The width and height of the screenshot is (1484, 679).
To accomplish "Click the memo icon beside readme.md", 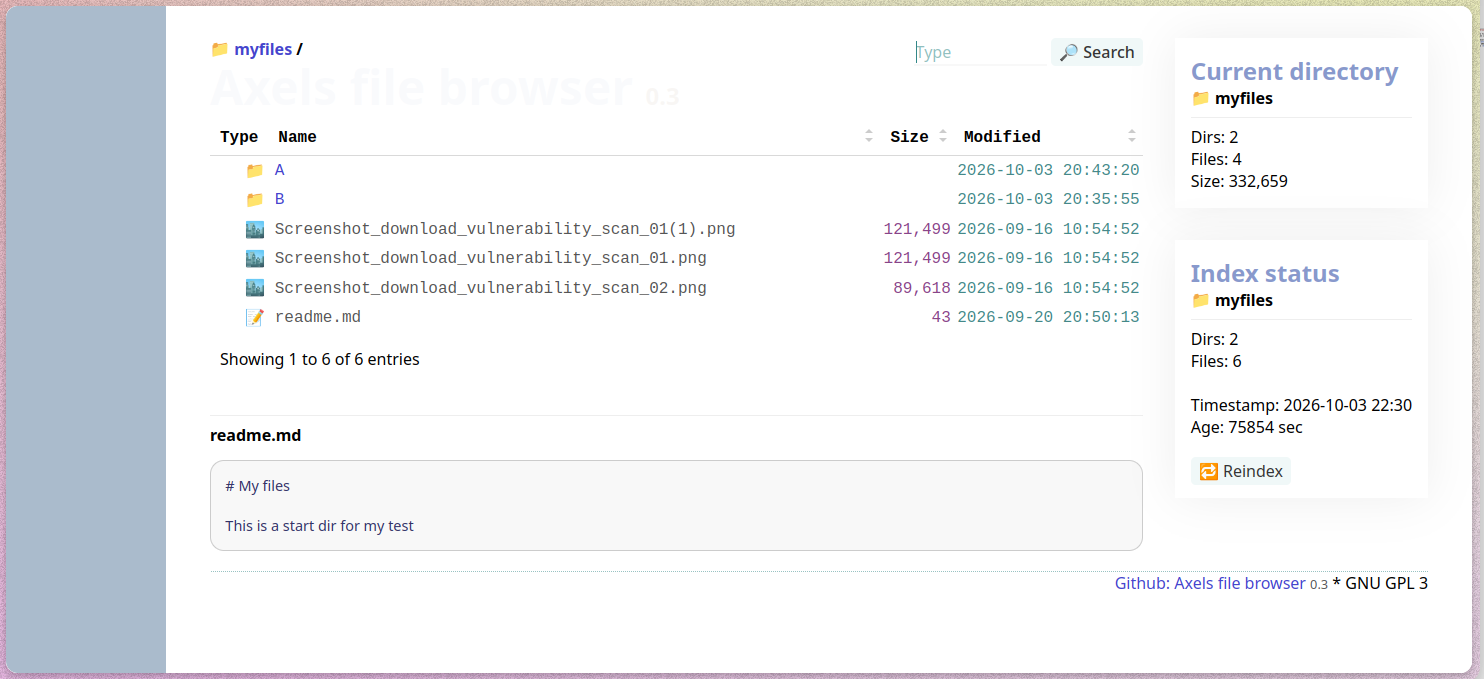I will (254, 317).
